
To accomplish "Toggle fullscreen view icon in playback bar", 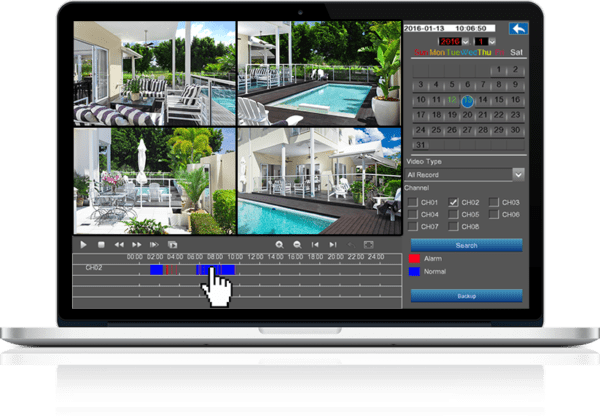I will click(367, 244).
